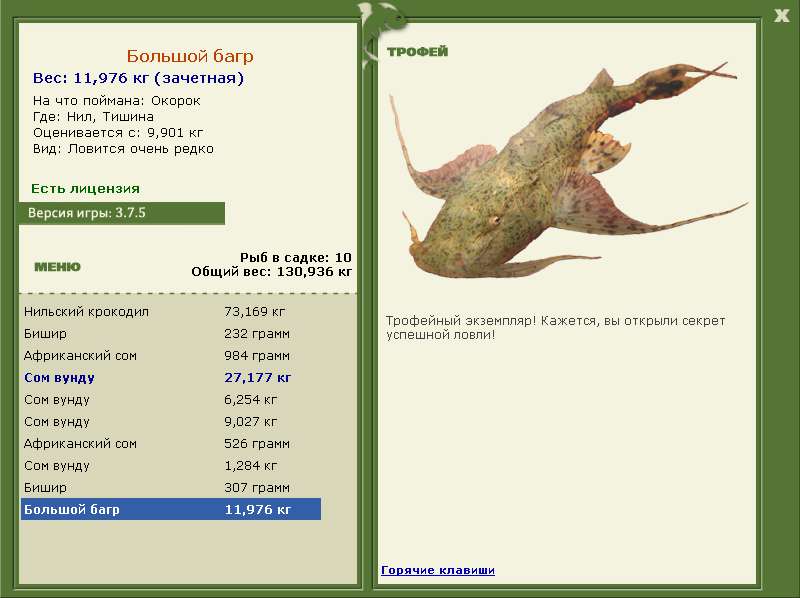Click the Оценивается с: 9,901 кг line
Image resolution: width=800 pixels, height=598 pixels.
click(118, 133)
